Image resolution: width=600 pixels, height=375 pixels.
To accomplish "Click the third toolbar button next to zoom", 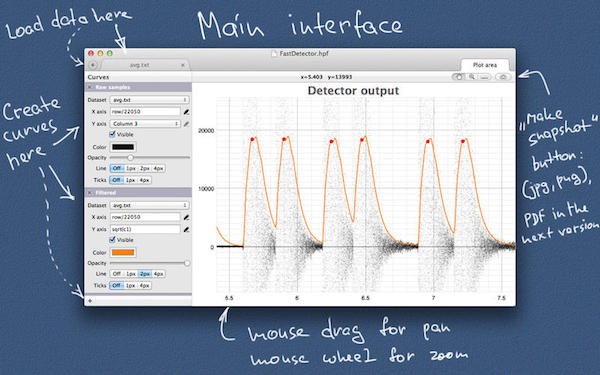I will tap(484, 77).
